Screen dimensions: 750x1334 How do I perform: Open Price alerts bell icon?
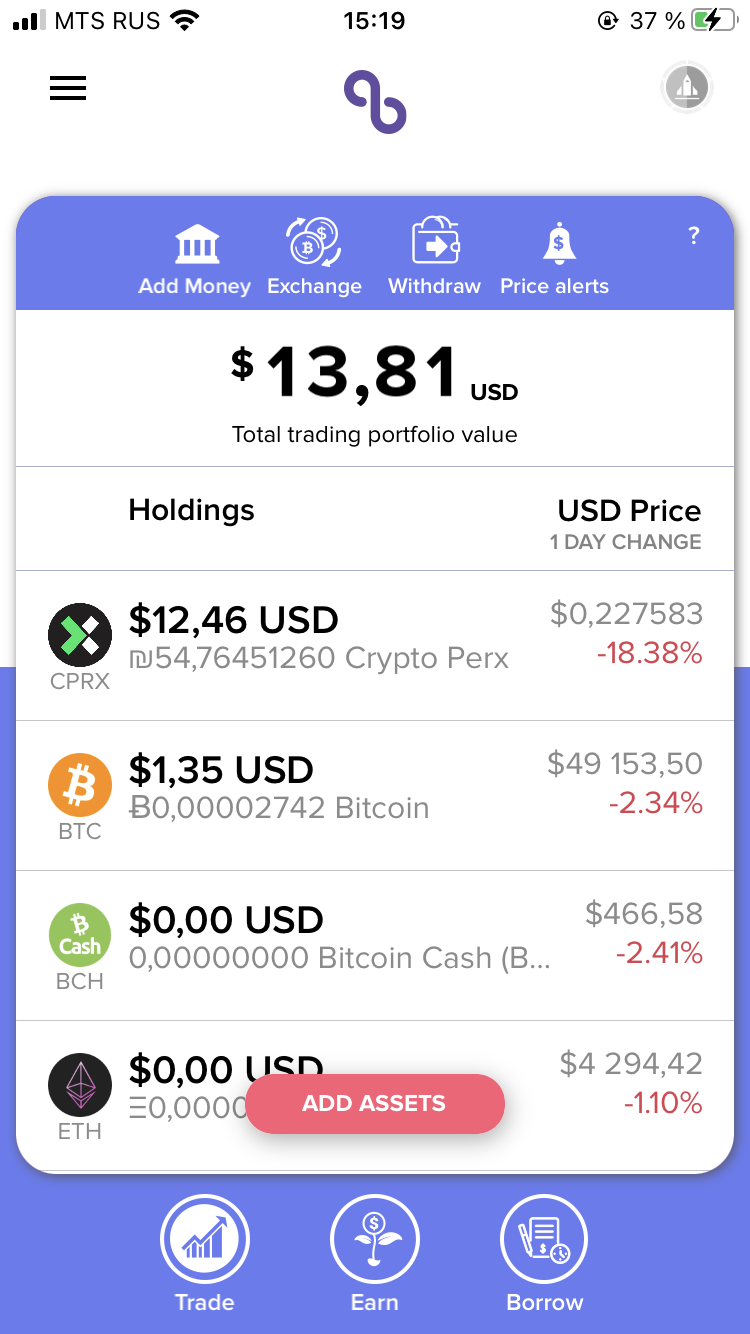pos(558,243)
